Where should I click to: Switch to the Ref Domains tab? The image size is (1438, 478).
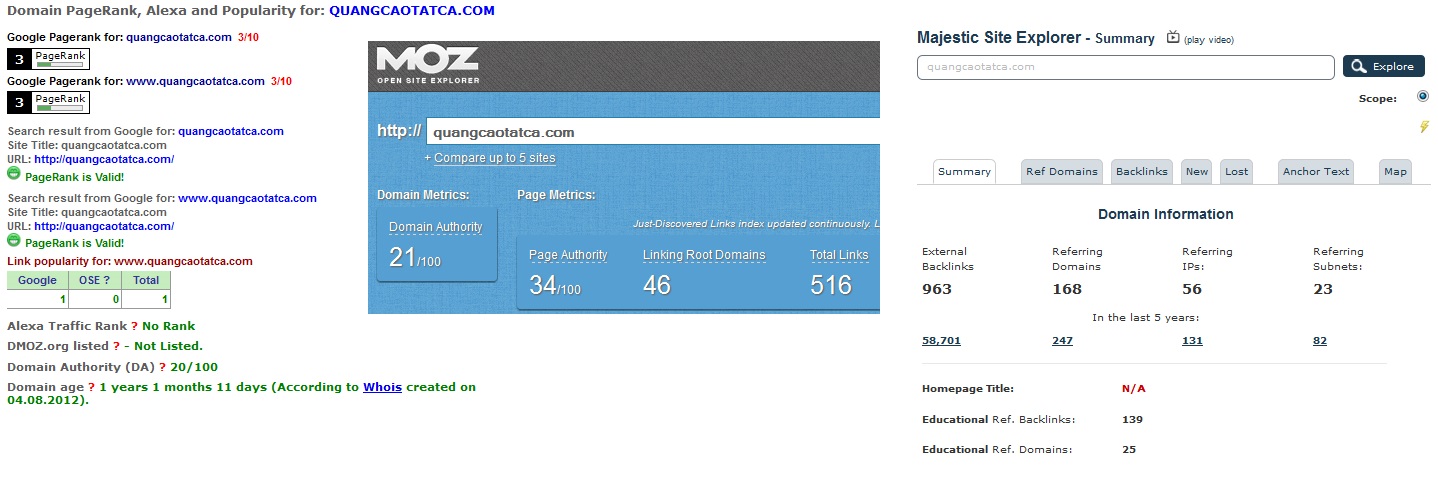(1062, 171)
